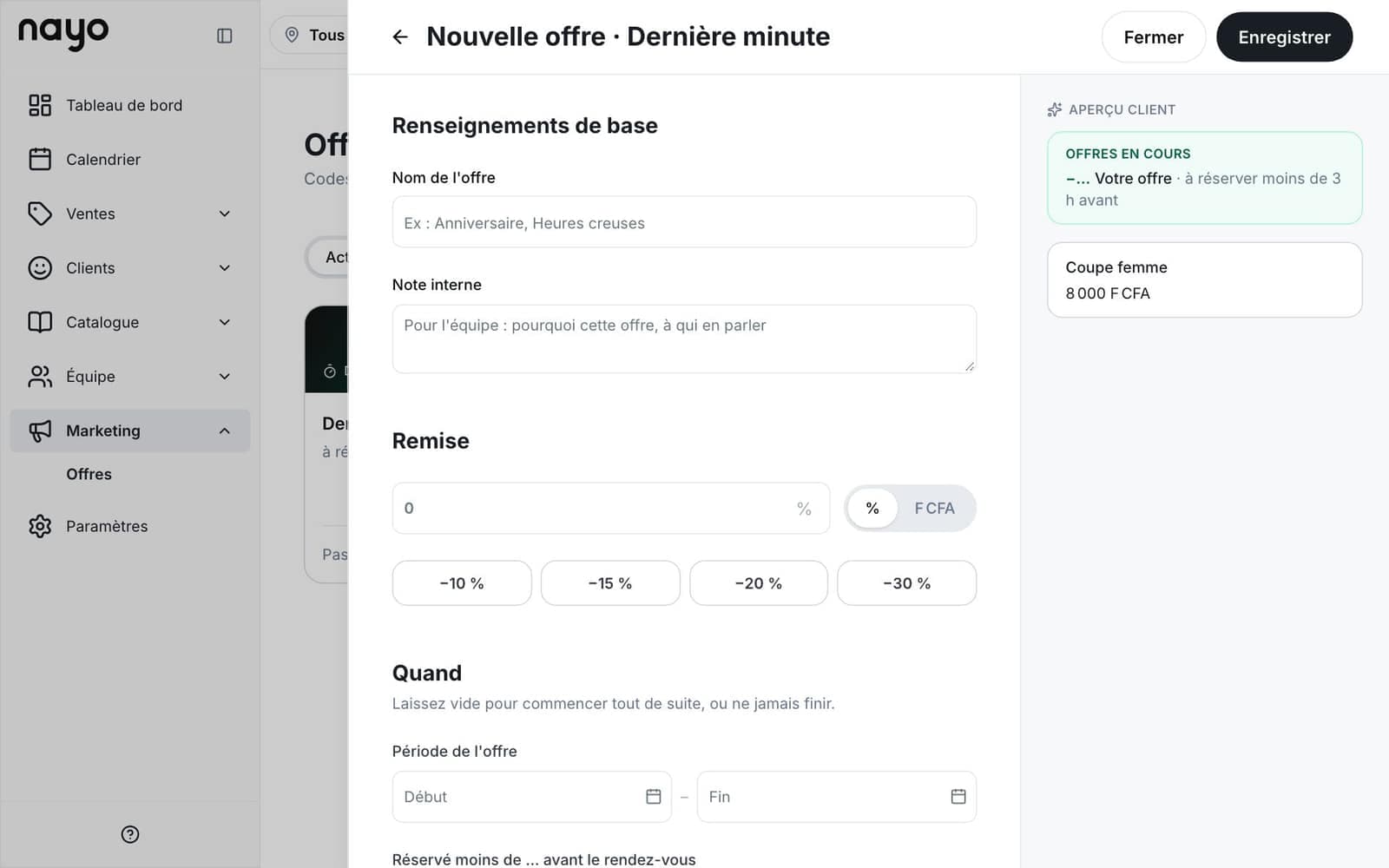
Task: Open the Paramètres page
Action: pos(130,526)
